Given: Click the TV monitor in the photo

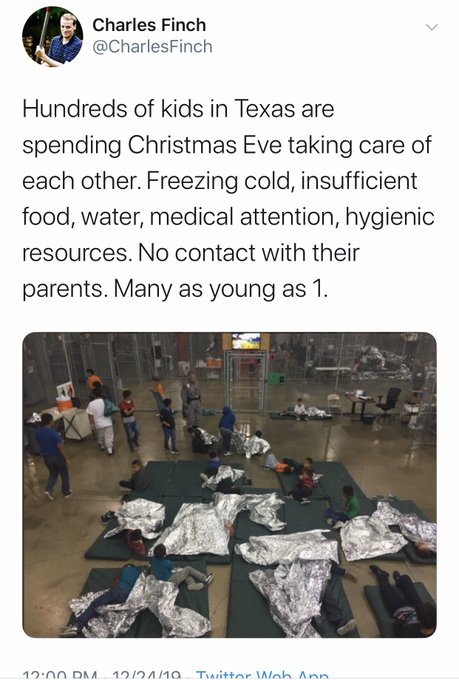Looking at the screenshot, I should pyautogui.click(x=246, y=341).
